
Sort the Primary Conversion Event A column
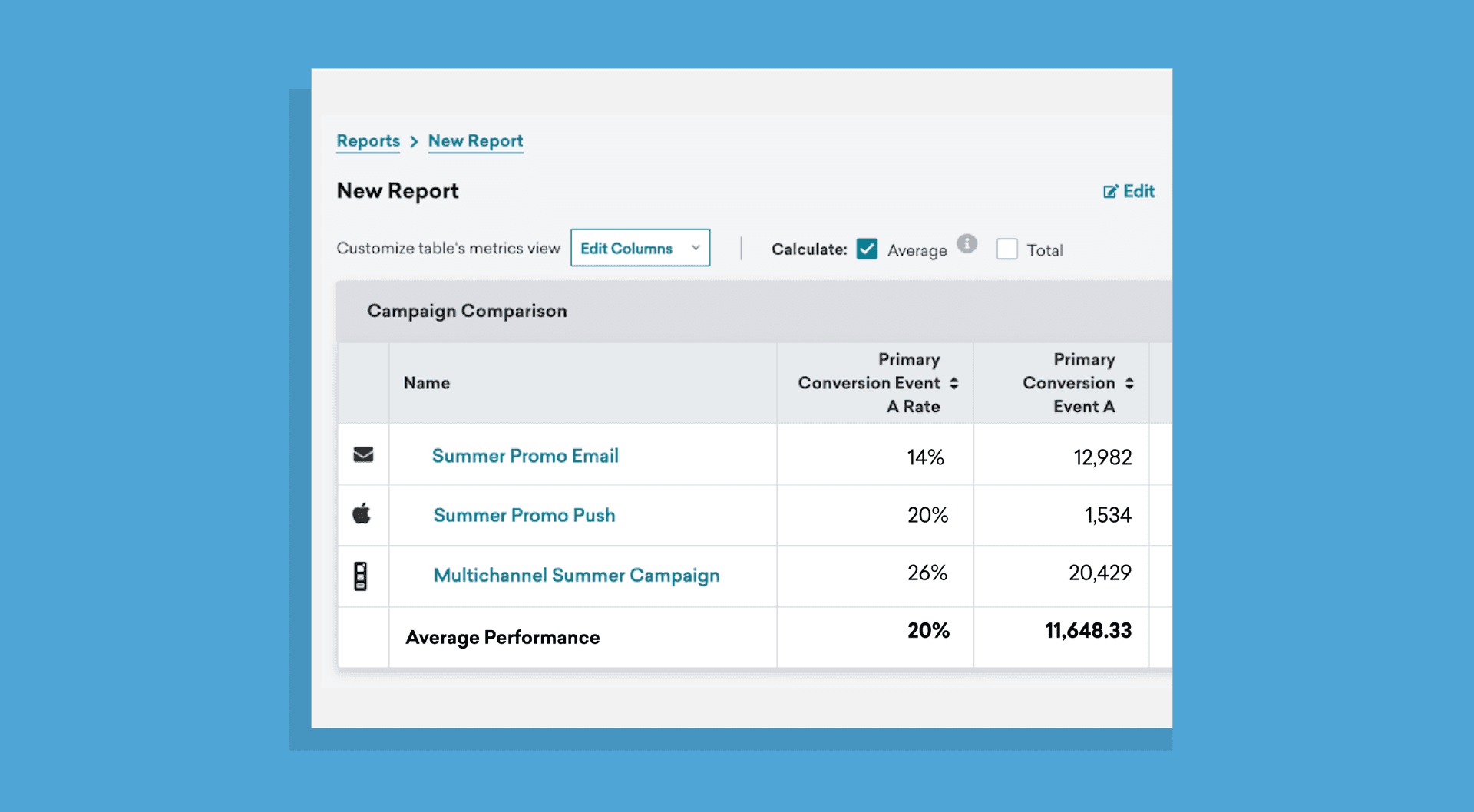[1130, 382]
